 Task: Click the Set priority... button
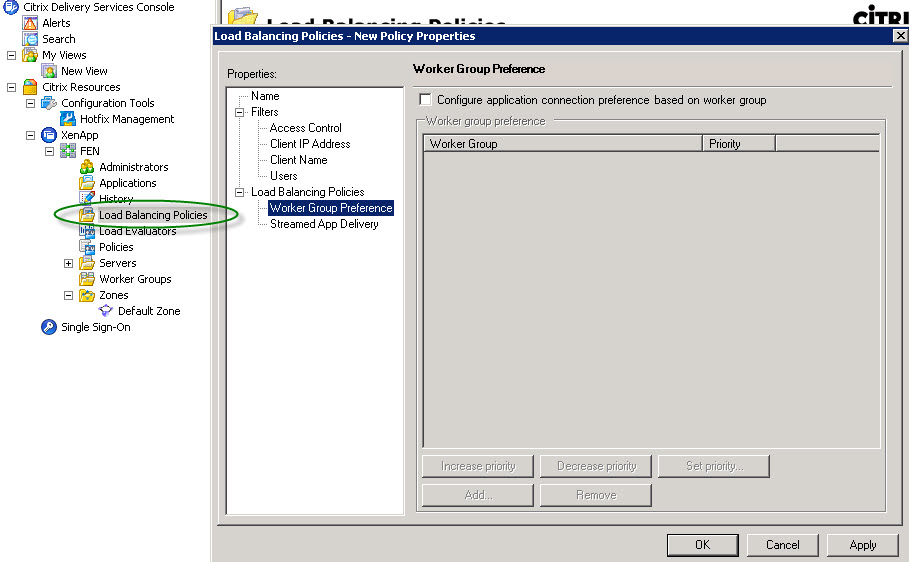tap(714, 466)
